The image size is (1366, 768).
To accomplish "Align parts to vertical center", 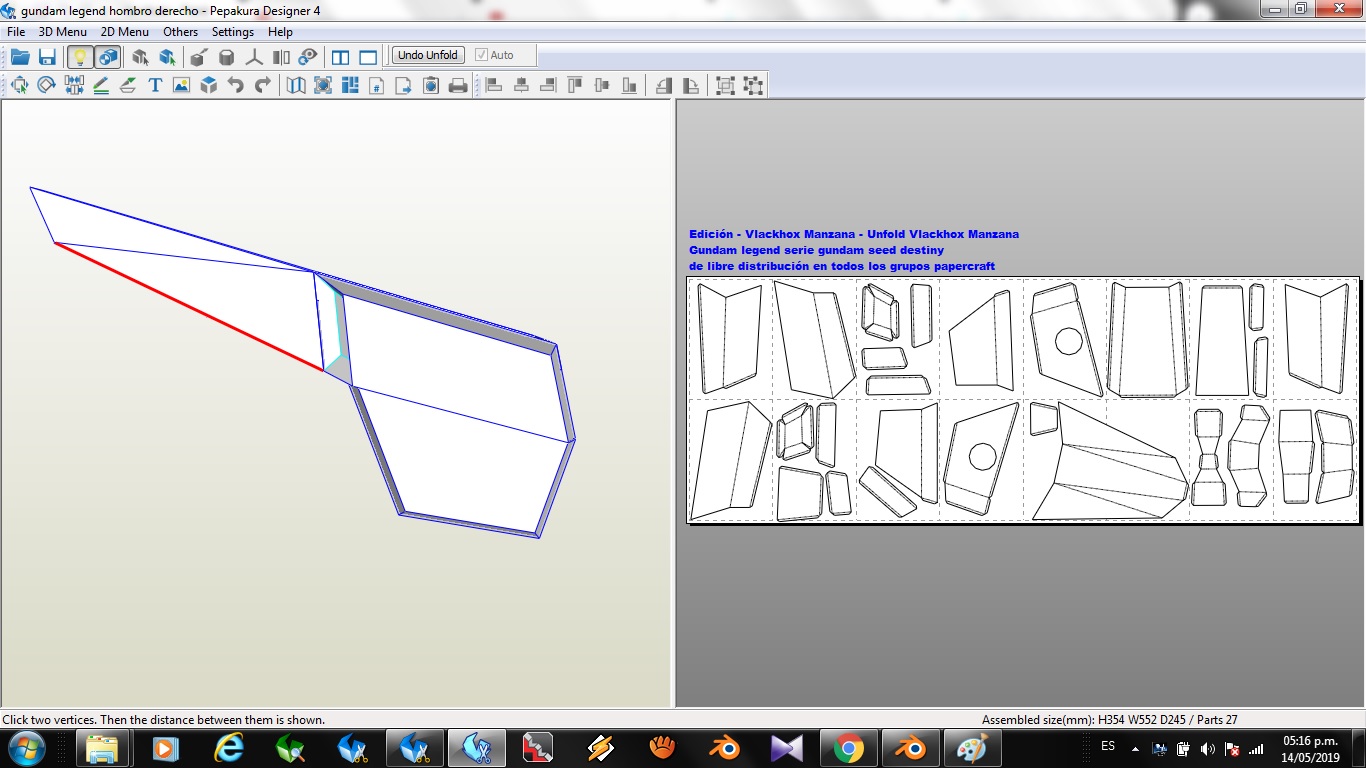I will pos(602,86).
